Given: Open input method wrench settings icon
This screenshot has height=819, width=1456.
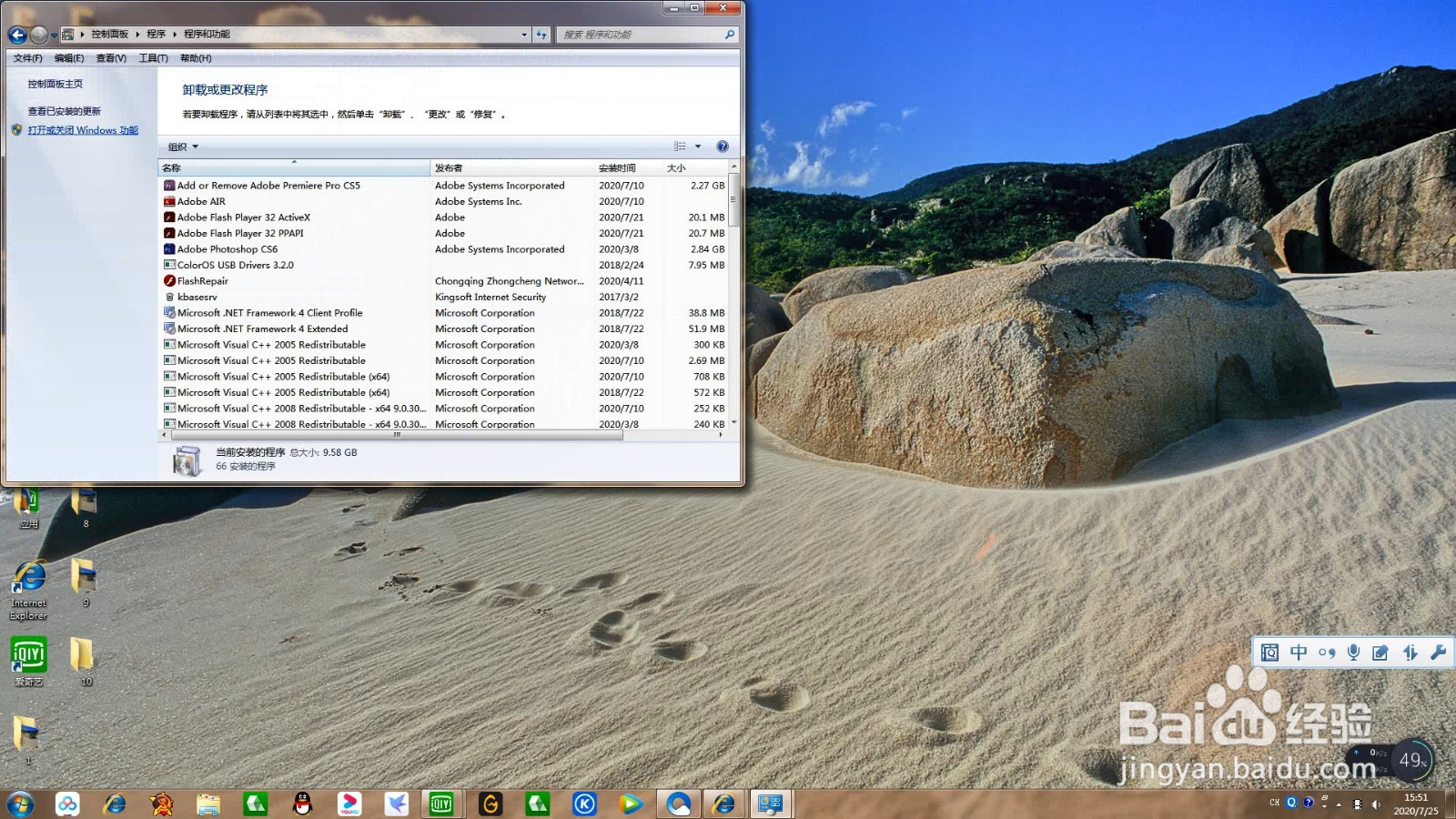Looking at the screenshot, I should [x=1438, y=652].
